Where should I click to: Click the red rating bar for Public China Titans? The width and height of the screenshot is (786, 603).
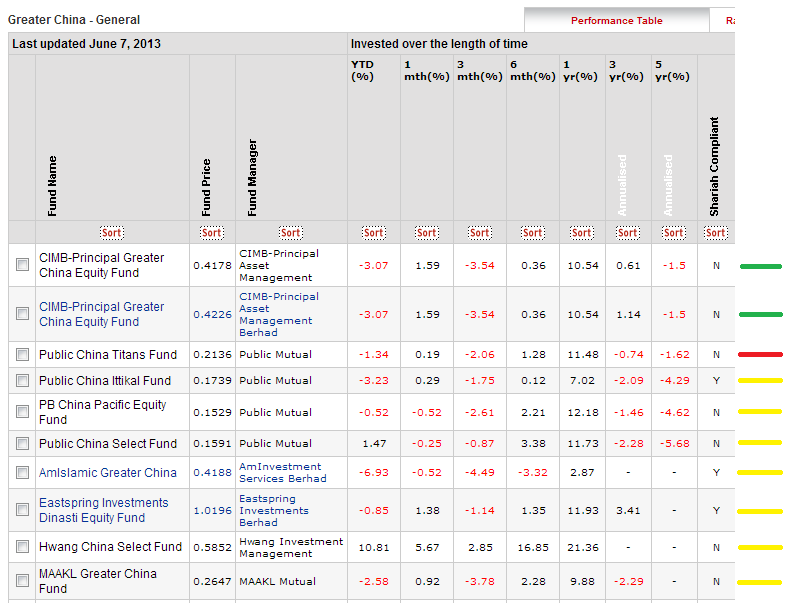click(760, 354)
